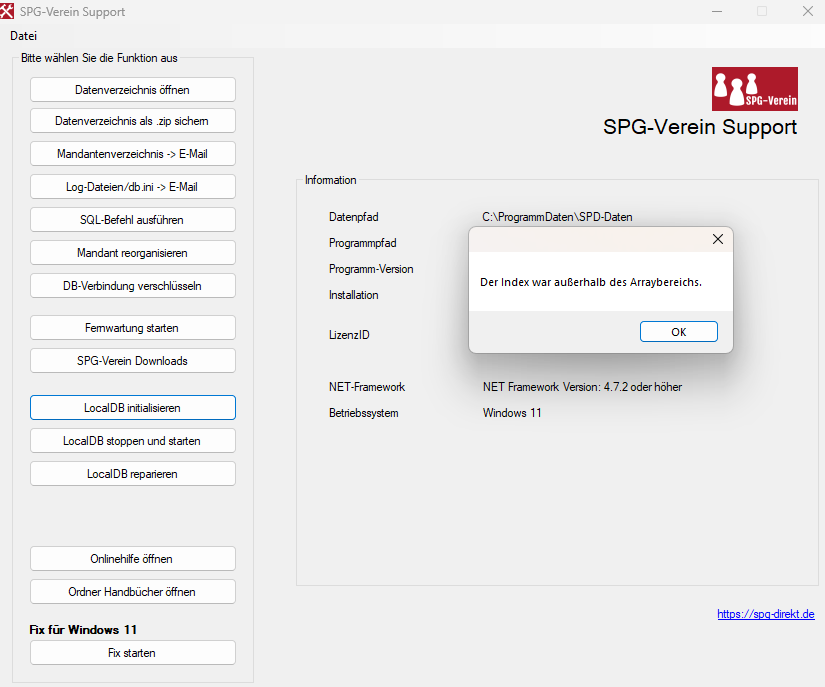Screen dimensions: 825x687
Task: Close the SPG-Verein Support window
Action: click(x=808, y=12)
